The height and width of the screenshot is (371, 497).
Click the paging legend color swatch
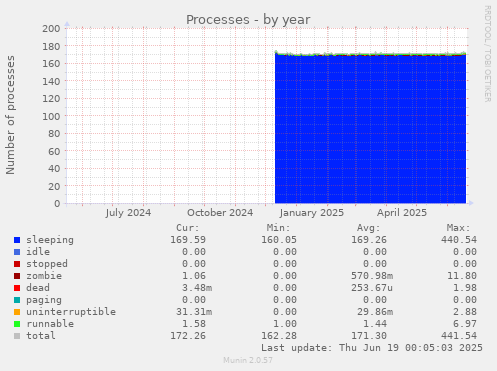(x=17, y=300)
